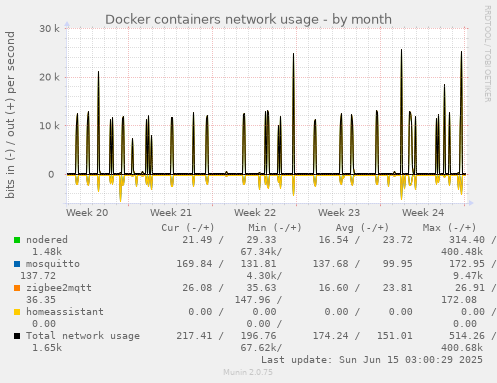This screenshot has width=497, height=383.
Task: Click zigbee2mqtt's current value '26.08'
Action: (197, 288)
